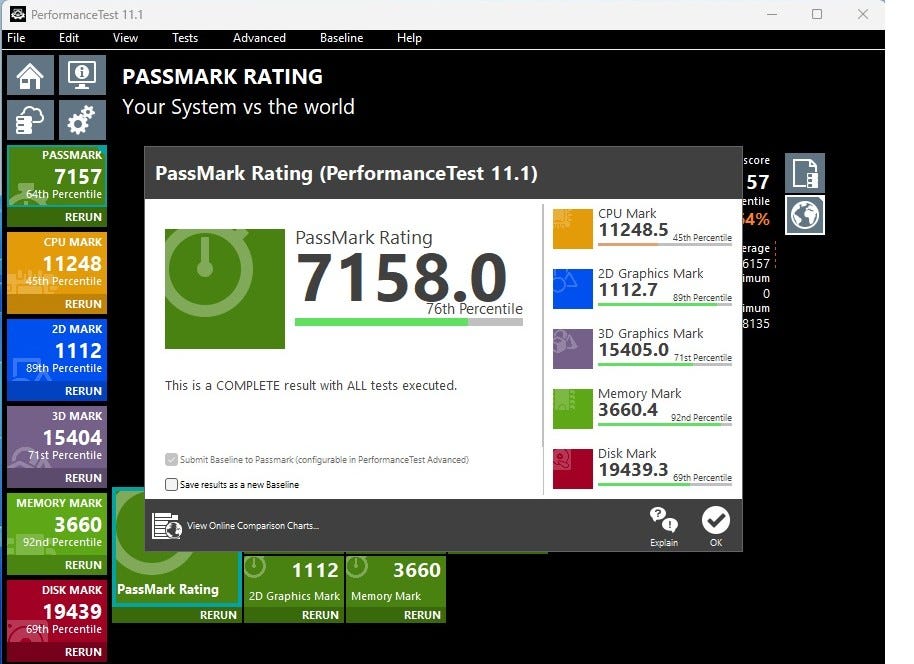Click the 76th Percentile label

pyautogui.click(x=474, y=309)
